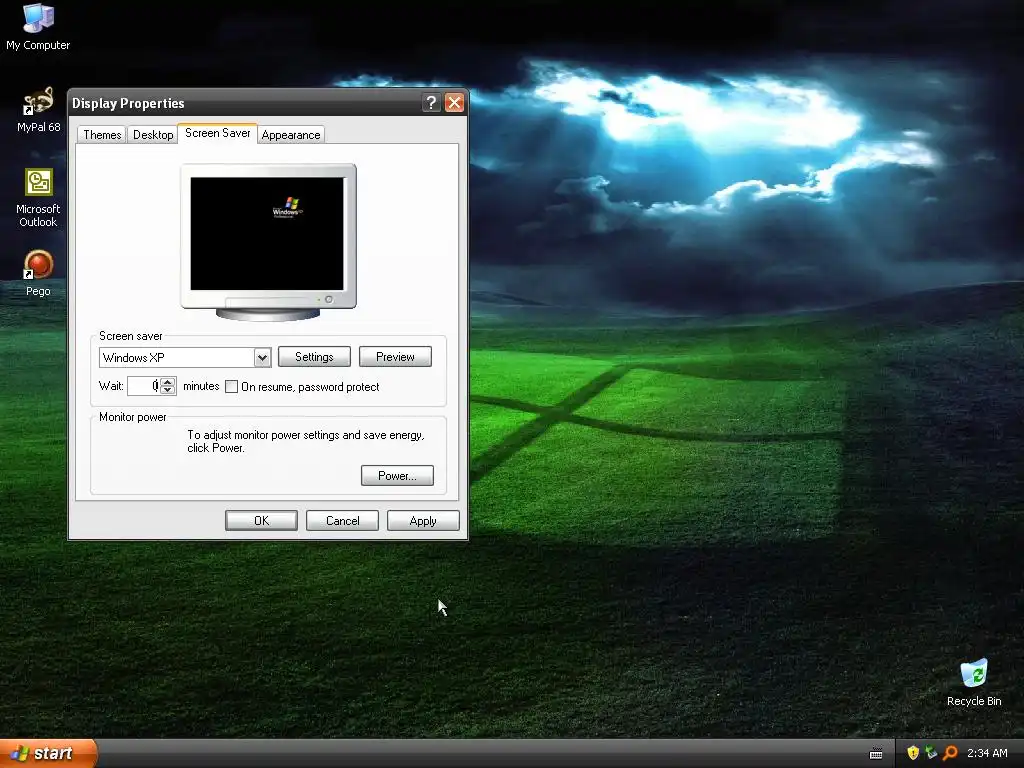This screenshot has width=1024, height=768.
Task: Open monitor Power settings
Action: point(397,475)
